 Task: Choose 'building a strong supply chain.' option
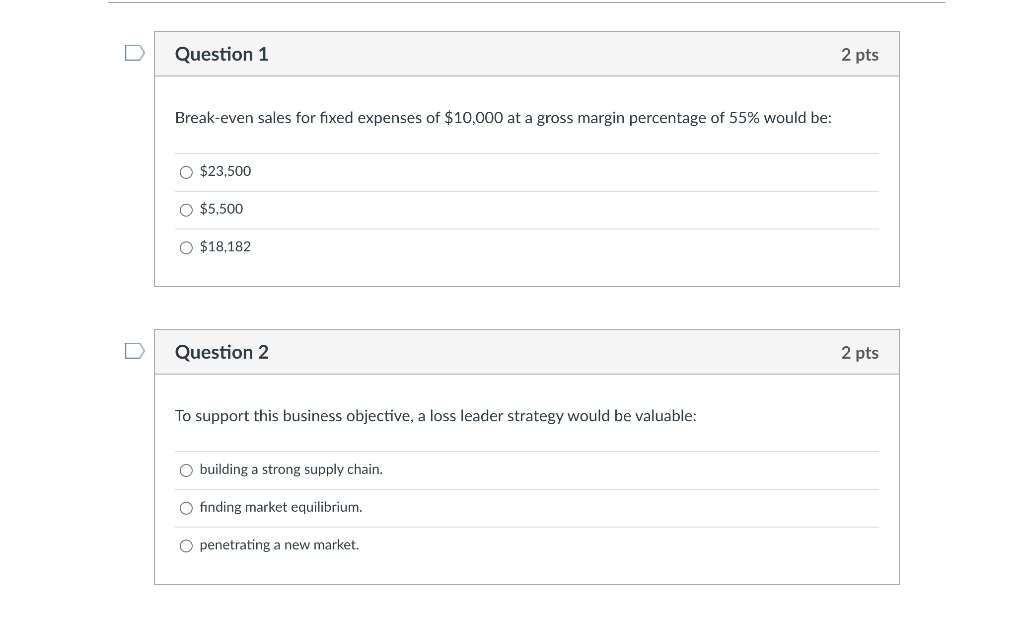point(186,470)
